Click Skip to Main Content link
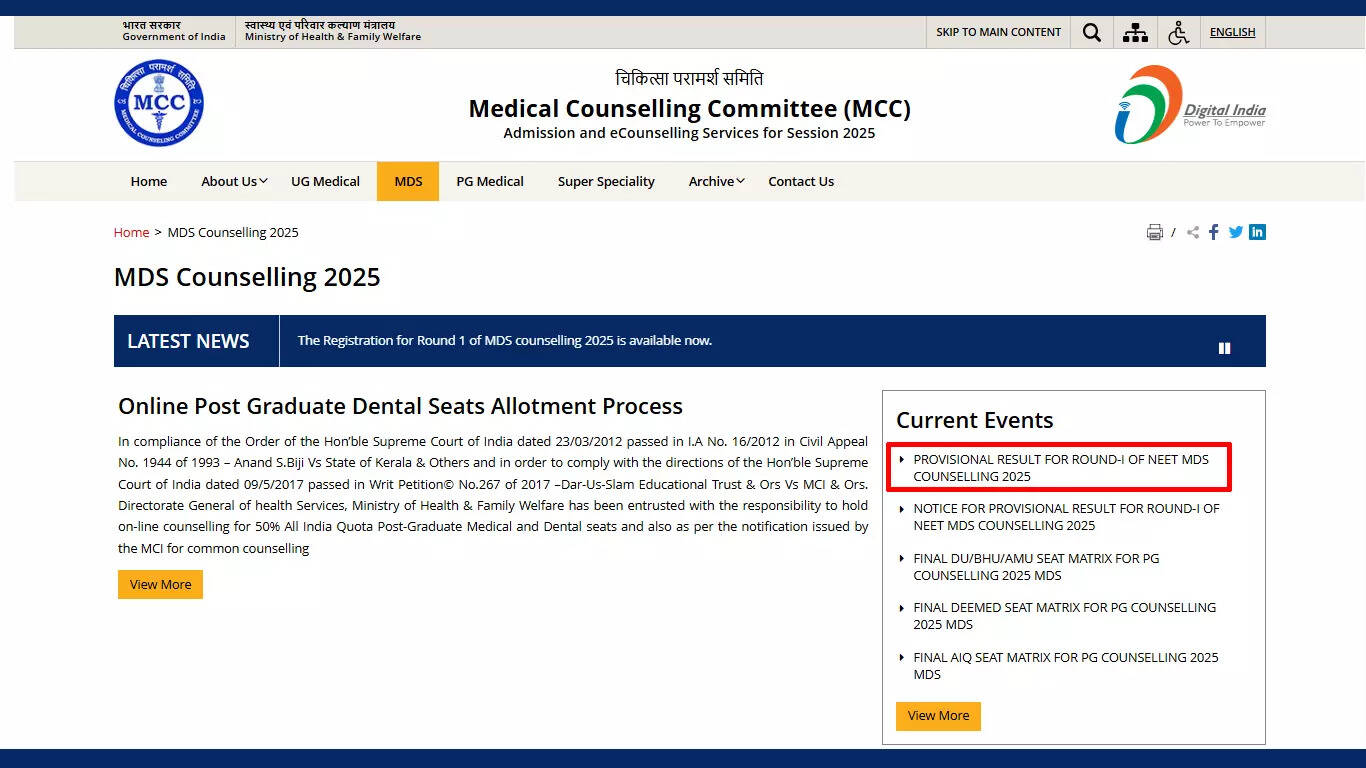This screenshot has width=1366, height=768. 998,32
